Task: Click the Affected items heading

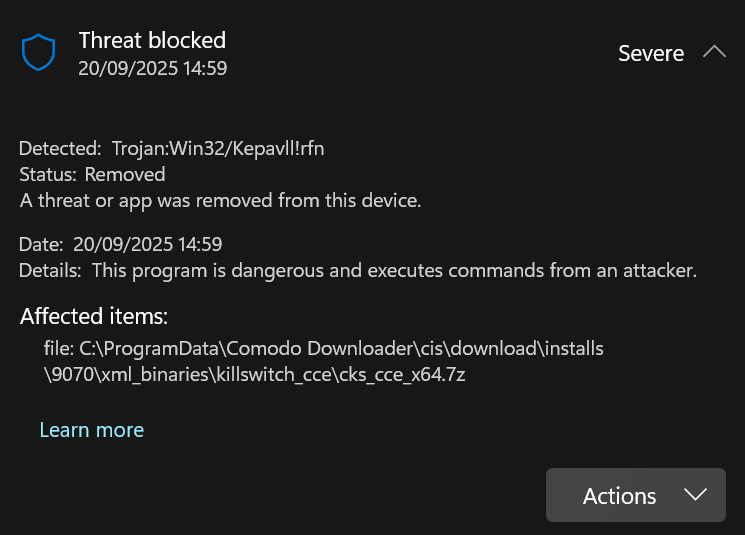Action: coord(94,317)
